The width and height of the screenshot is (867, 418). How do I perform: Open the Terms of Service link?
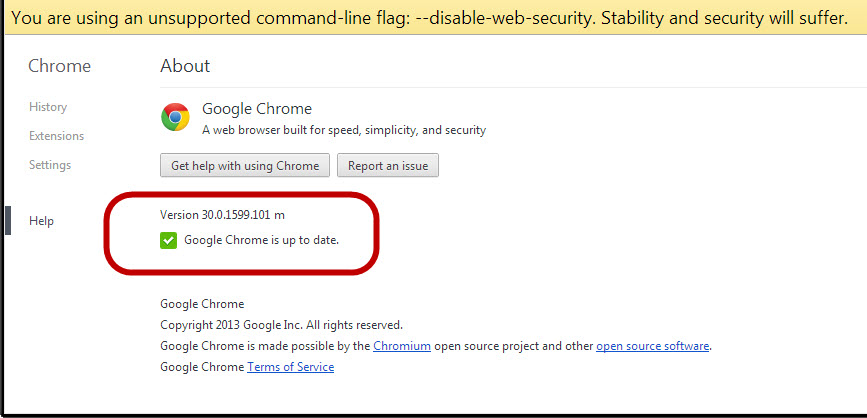point(290,367)
